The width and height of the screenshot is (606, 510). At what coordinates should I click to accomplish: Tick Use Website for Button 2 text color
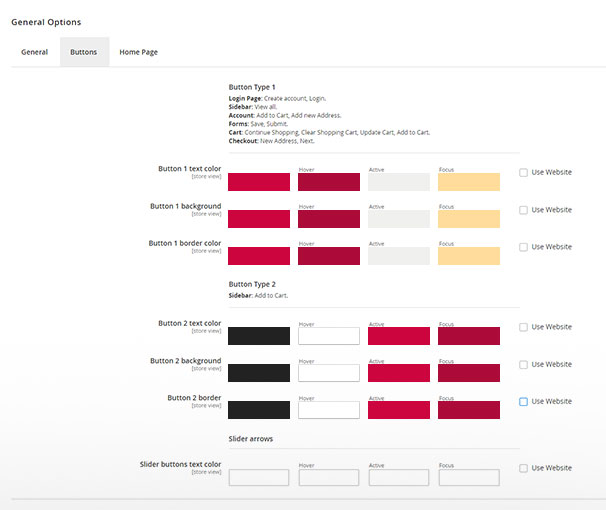coord(523,327)
